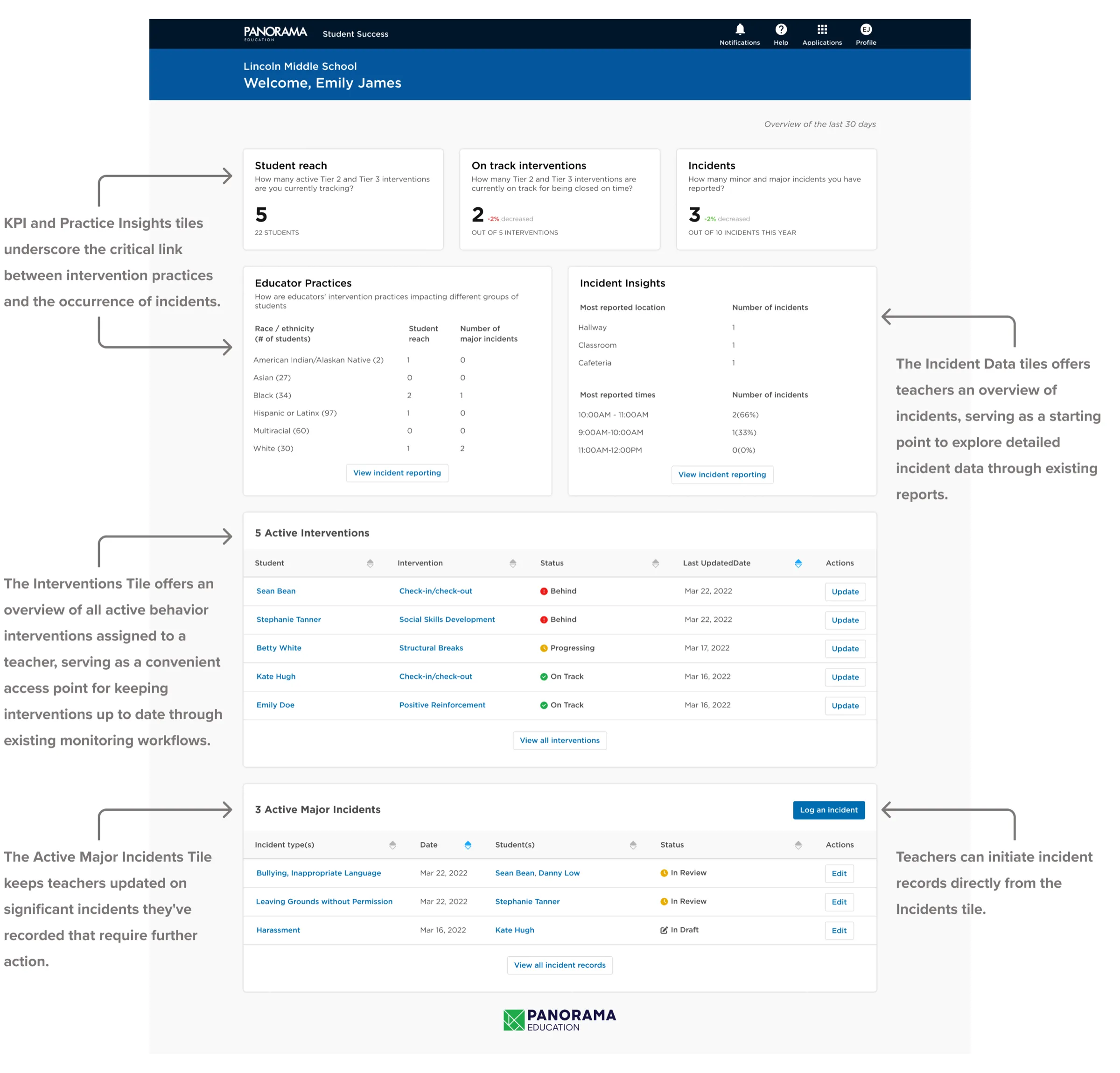Open Positive Reinforcement intervention link
The image size is (1120, 1073).
click(442, 706)
